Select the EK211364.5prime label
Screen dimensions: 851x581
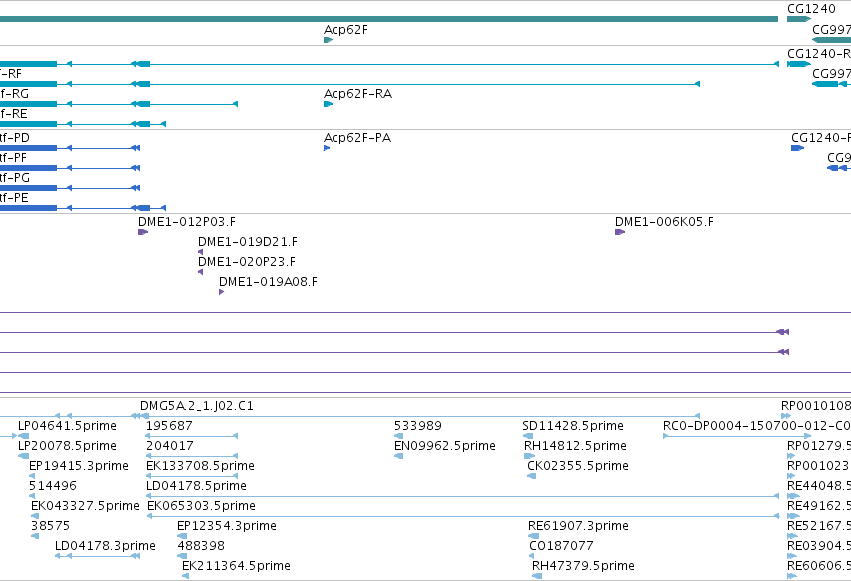(x=236, y=566)
